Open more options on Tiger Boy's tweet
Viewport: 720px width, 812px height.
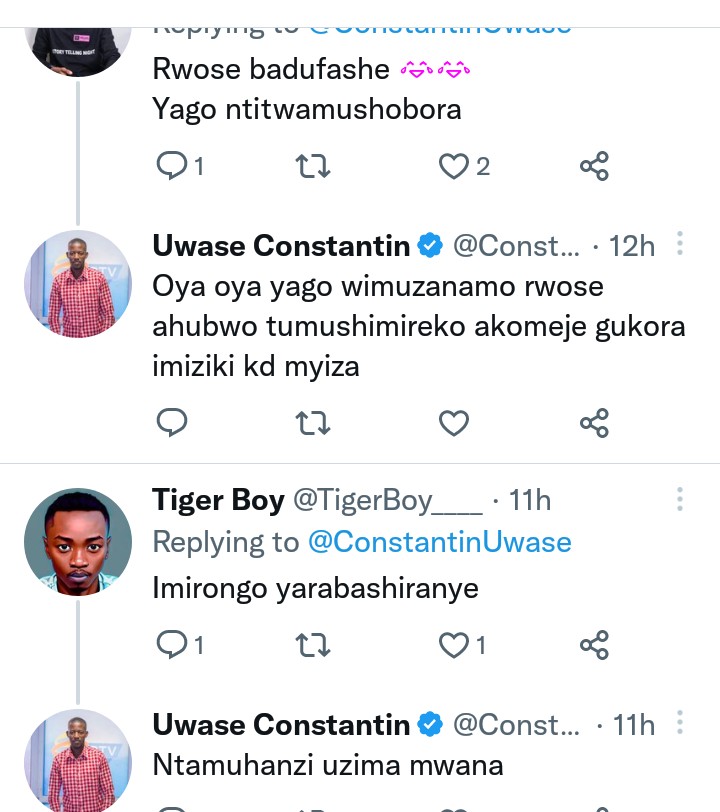click(x=680, y=499)
